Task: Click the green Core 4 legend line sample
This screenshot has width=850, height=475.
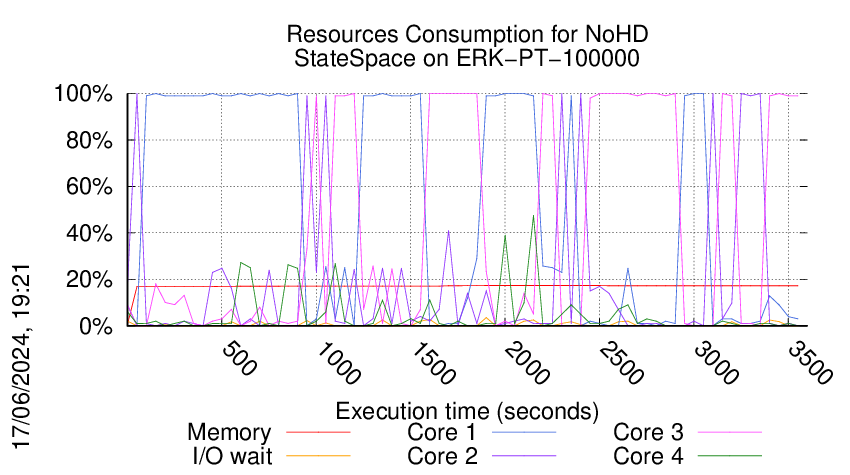Action: [730, 455]
